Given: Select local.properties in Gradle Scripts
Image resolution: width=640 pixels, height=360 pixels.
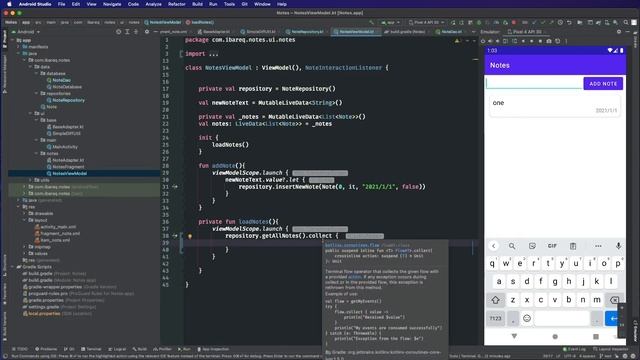Looking at the screenshot, I should coord(44,313).
